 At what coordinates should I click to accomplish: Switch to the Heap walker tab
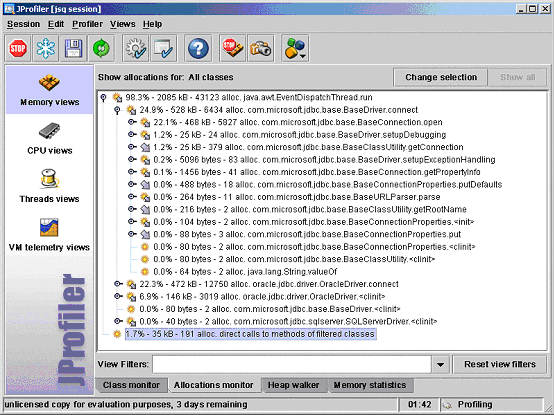click(x=293, y=385)
